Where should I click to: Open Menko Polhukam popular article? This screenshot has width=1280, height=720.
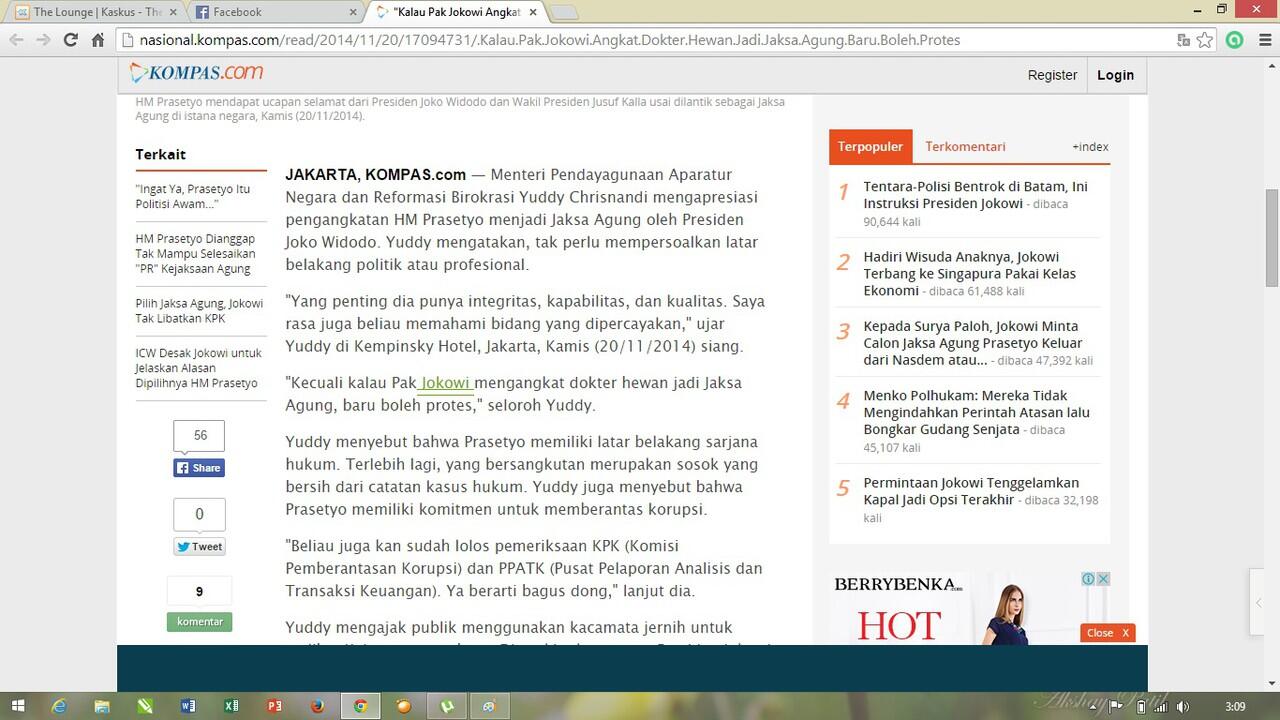(976, 412)
